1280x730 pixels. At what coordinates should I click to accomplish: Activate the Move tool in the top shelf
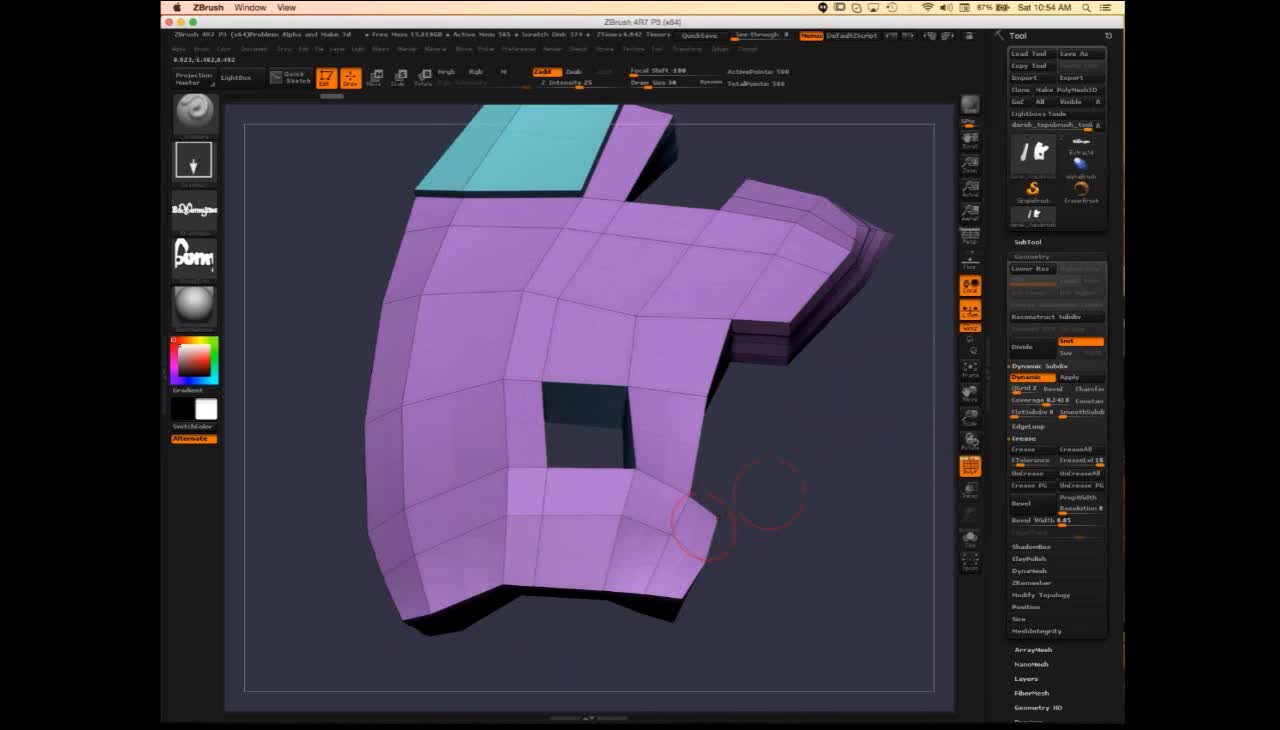(374, 78)
